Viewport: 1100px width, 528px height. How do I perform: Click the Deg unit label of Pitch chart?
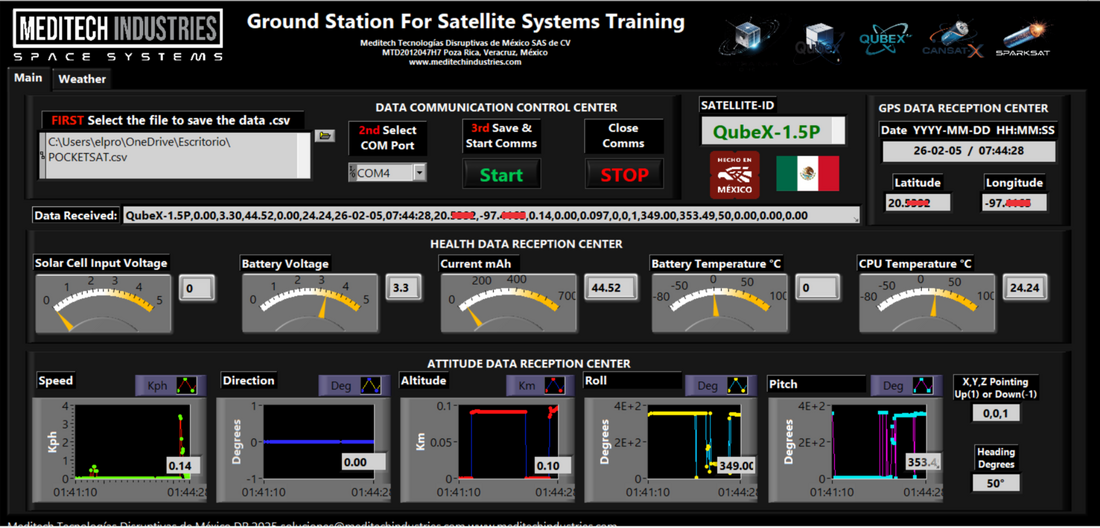point(892,385)
